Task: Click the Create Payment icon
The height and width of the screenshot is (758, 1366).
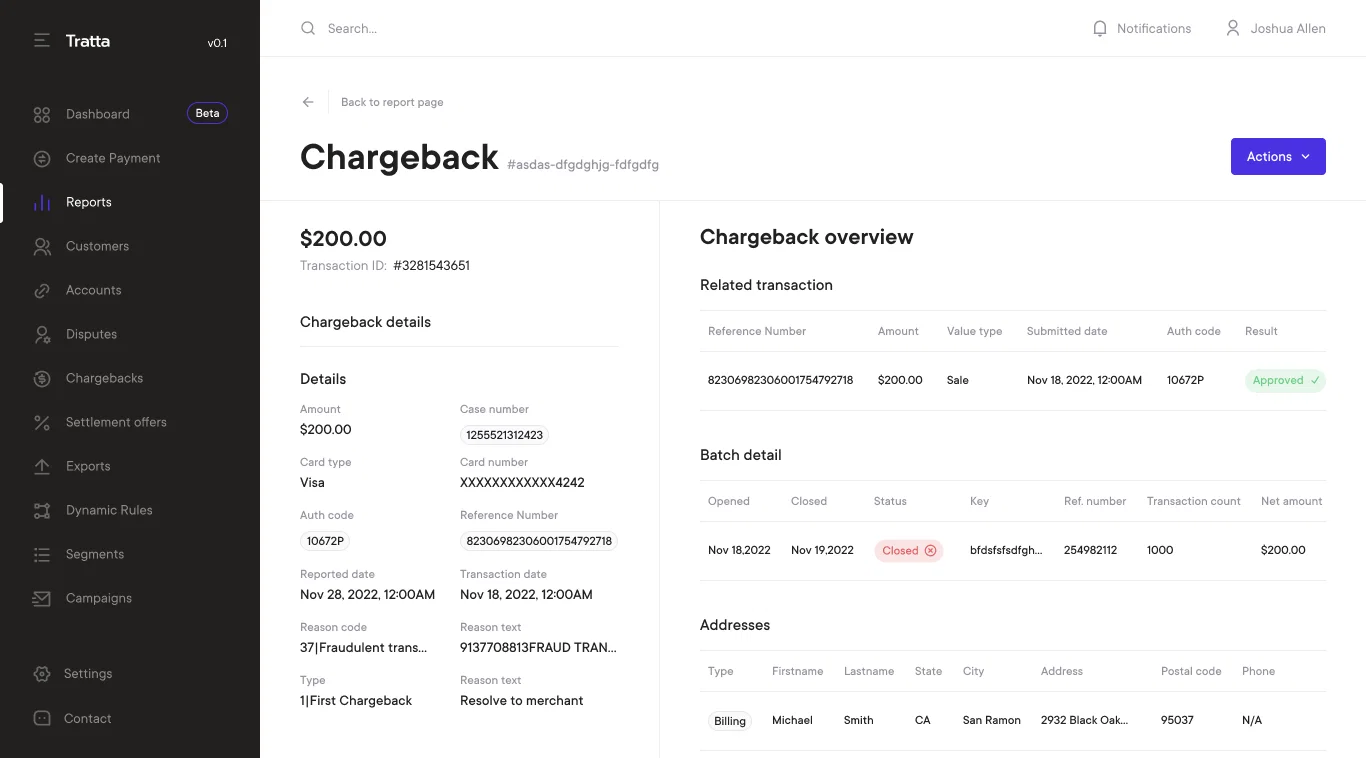Action: click(x=41, y=158)
